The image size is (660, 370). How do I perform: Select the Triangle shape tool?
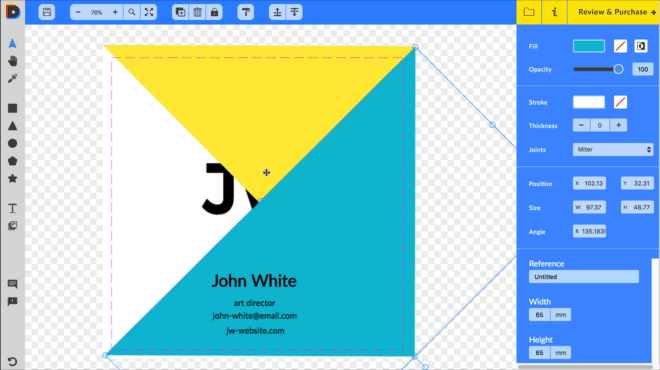13,126
